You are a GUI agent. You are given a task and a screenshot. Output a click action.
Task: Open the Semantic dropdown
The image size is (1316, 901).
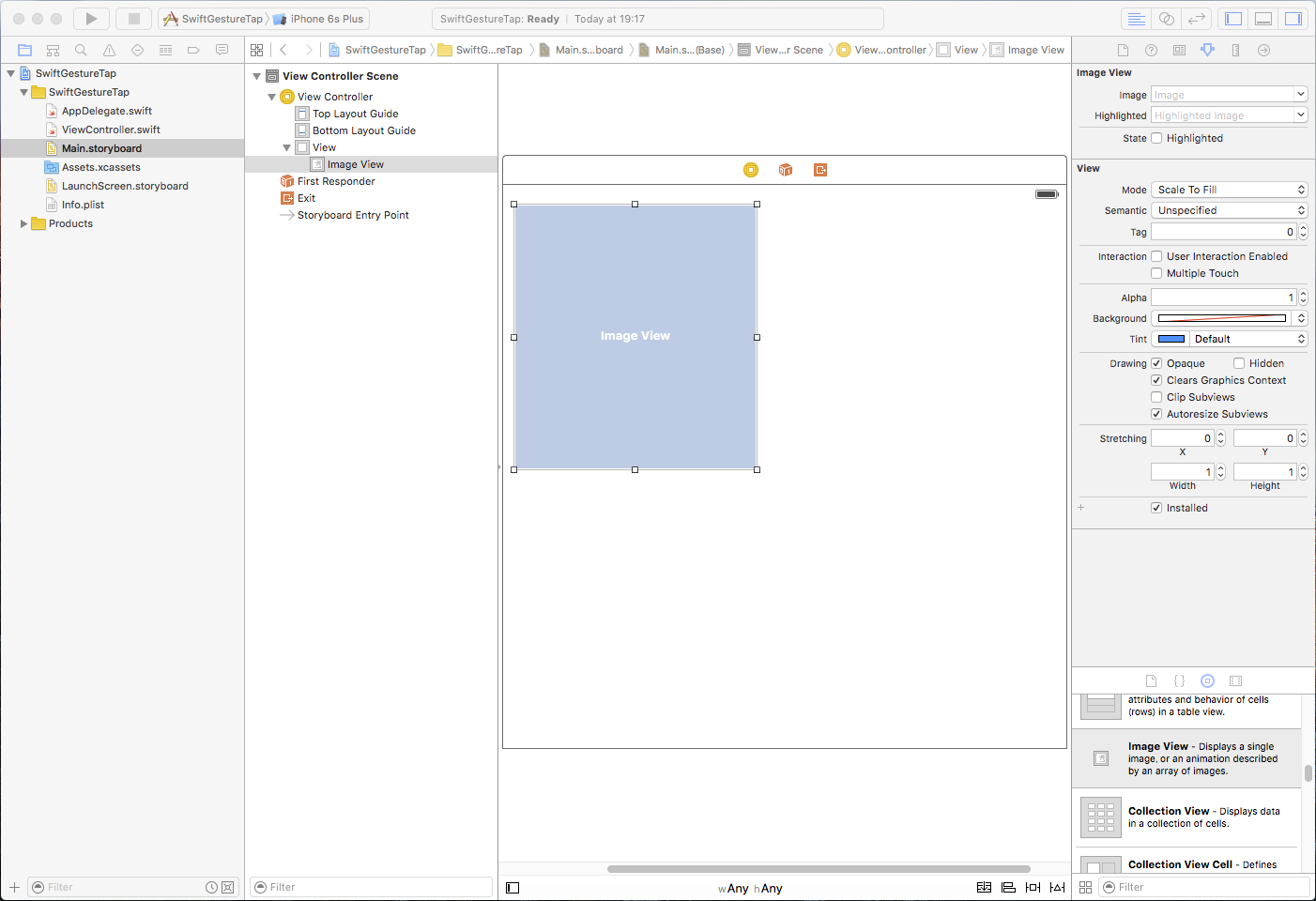coord(1229,210)
